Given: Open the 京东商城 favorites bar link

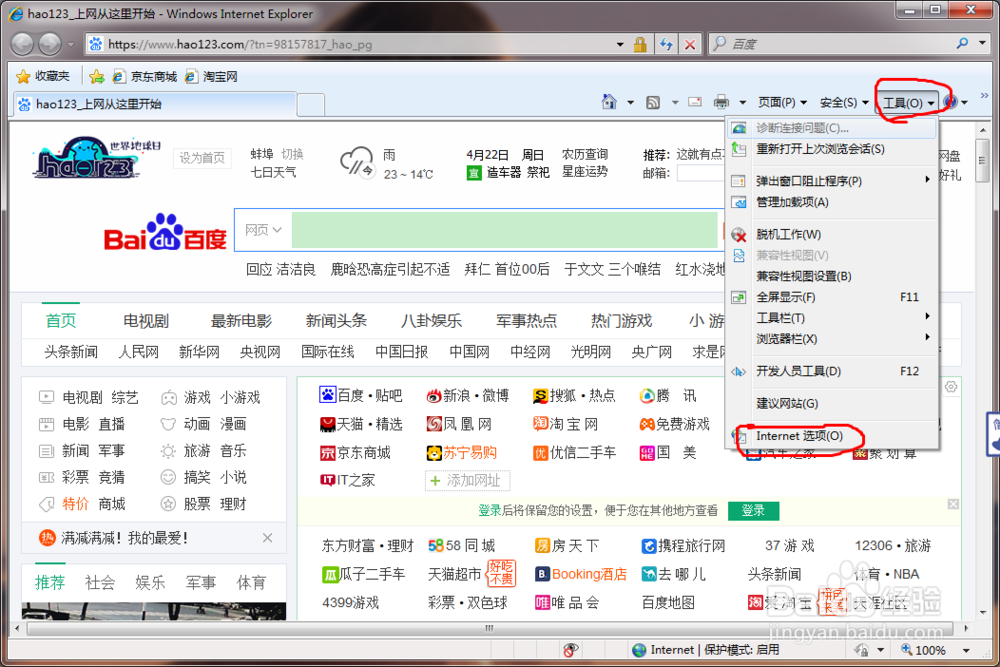Looking at the screenshot, I should pos(145,77).
